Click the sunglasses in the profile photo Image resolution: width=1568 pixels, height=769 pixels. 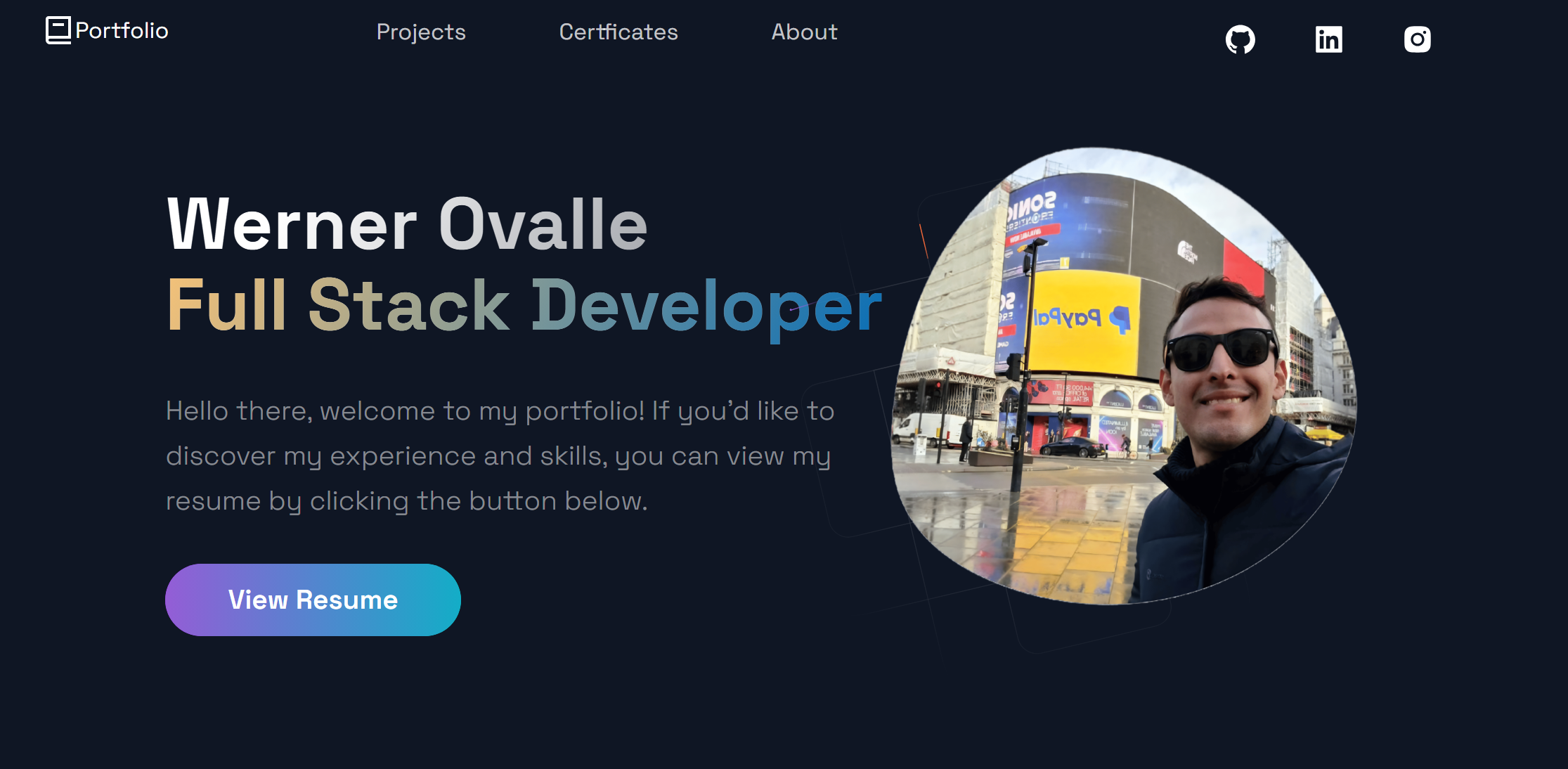pyautogui.click(x=1222, y=349)
